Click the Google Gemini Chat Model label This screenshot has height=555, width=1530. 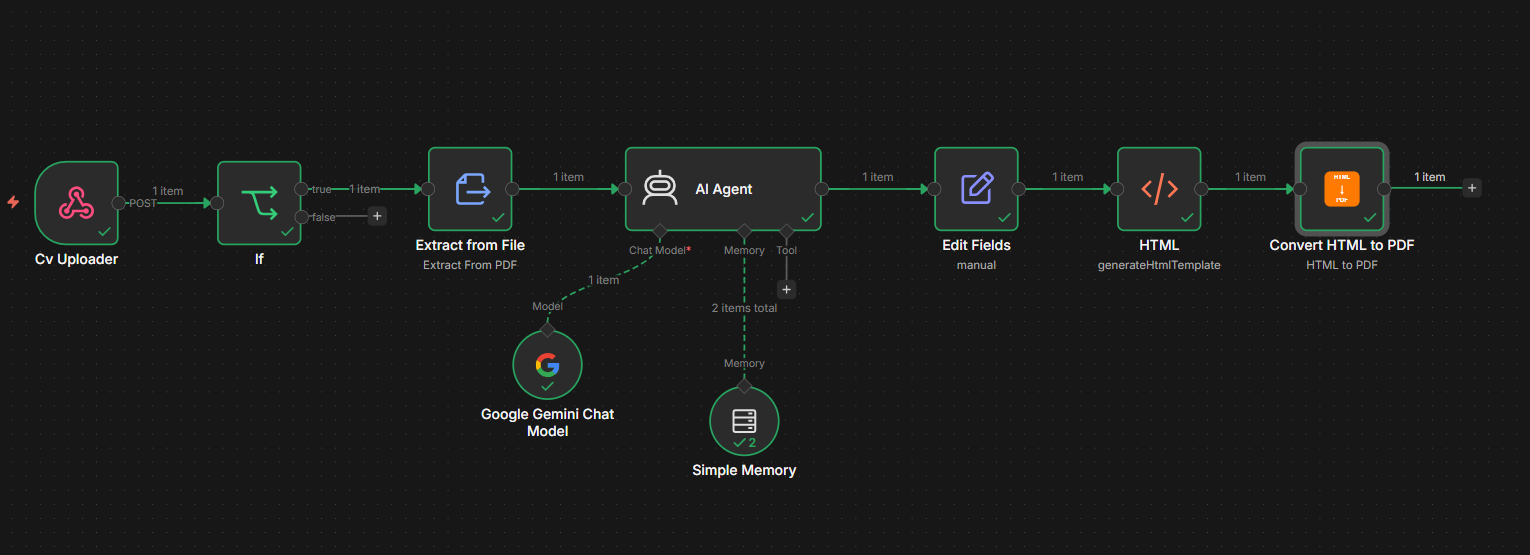[547, 422]
